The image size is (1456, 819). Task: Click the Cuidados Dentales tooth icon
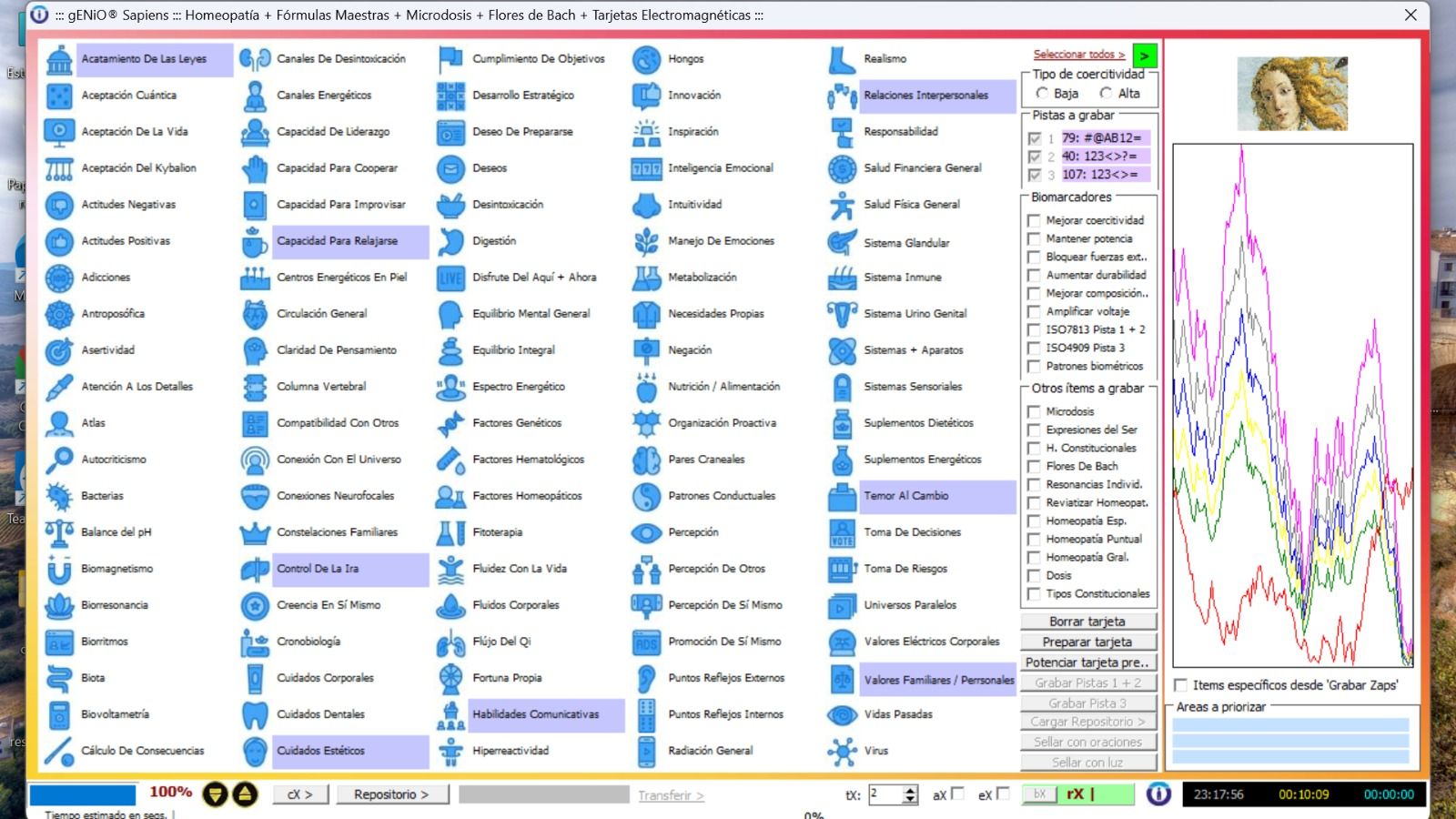point(255,714)
